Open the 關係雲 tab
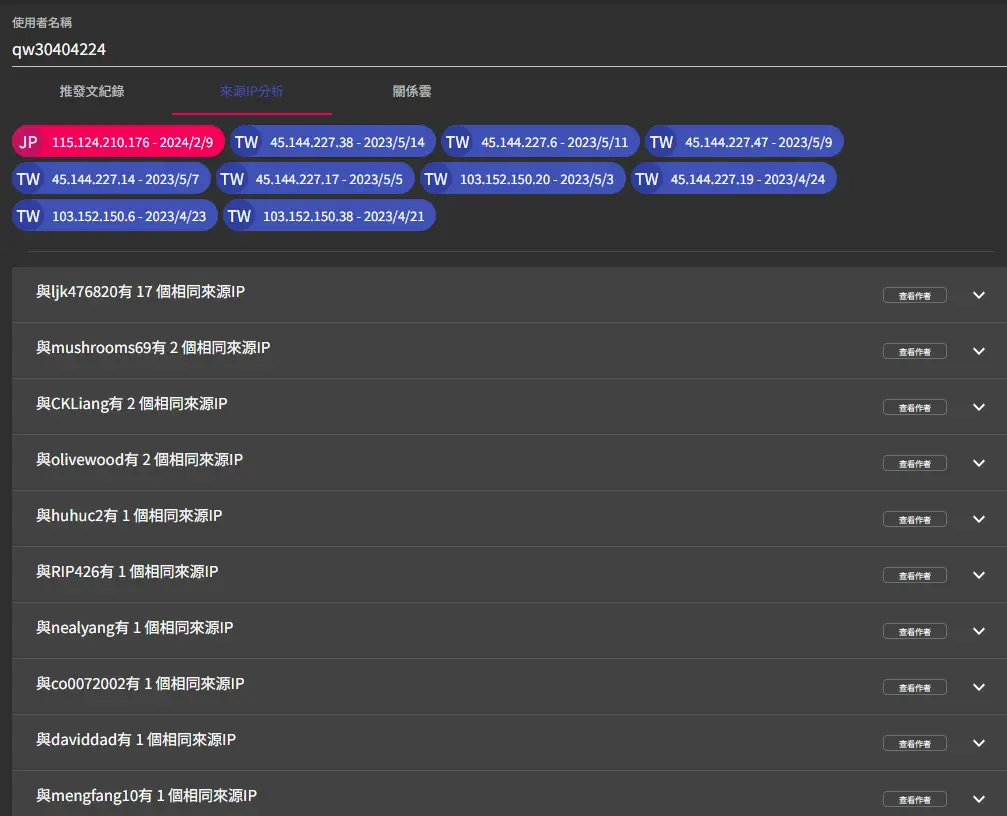1007x816 pixels. (x=411, y=91)
